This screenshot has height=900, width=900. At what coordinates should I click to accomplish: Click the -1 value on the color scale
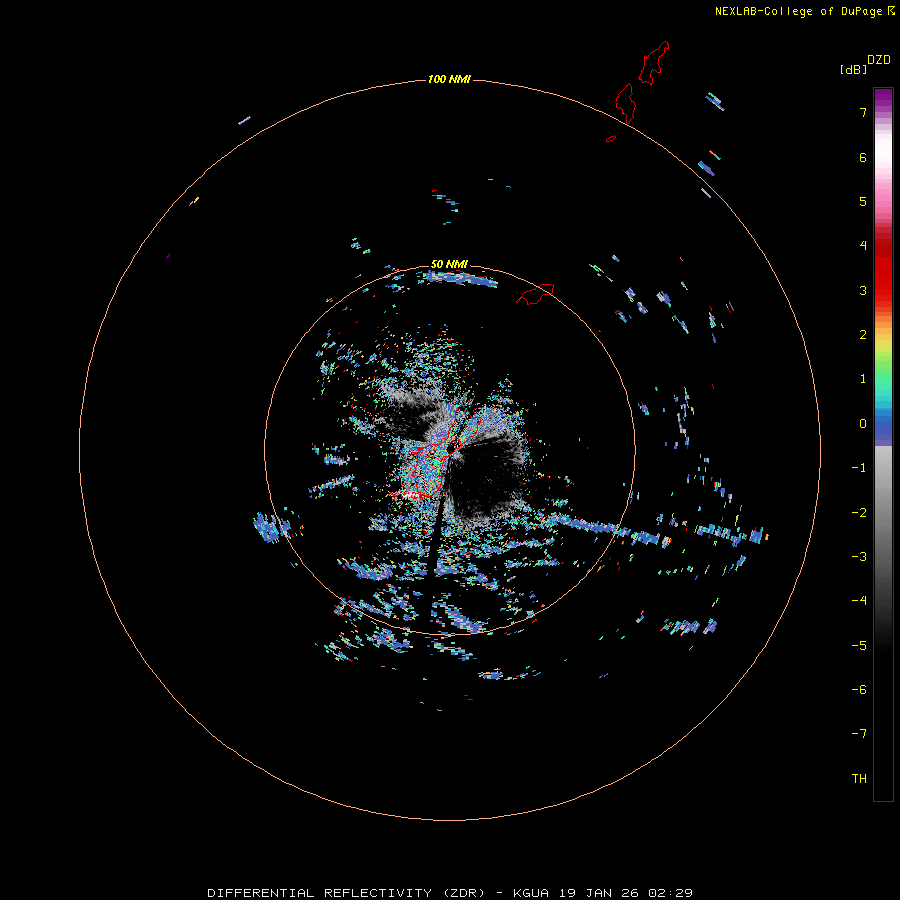[x=859, y=468]
